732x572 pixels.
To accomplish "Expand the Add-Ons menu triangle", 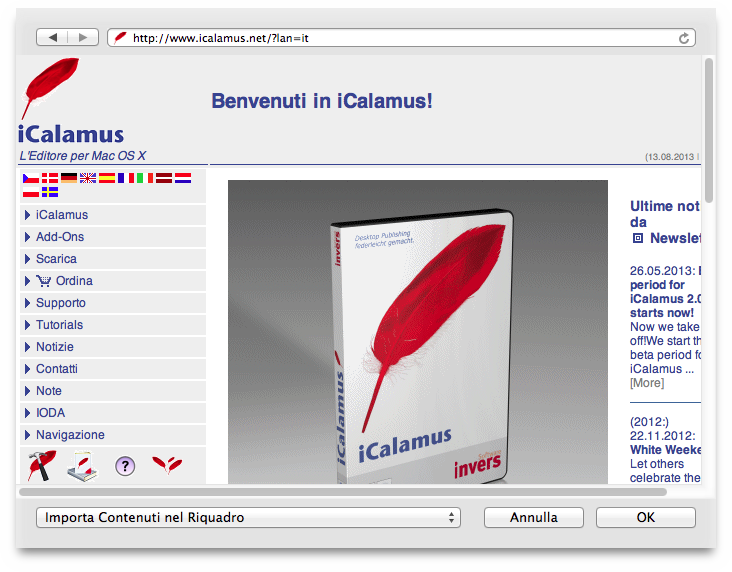I will 28,237.
